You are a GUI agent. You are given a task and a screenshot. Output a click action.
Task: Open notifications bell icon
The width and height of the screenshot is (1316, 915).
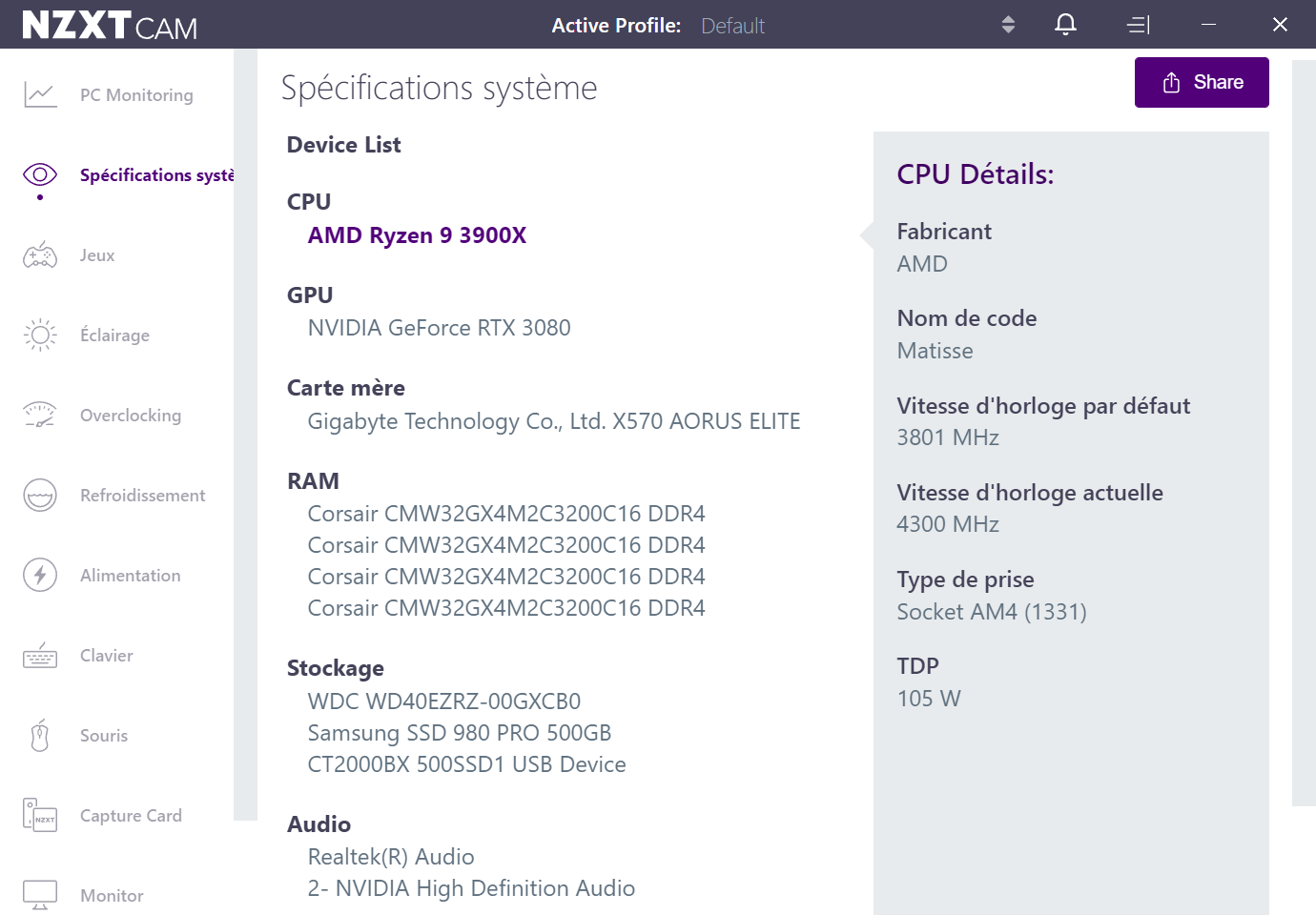coord(1066,25)
